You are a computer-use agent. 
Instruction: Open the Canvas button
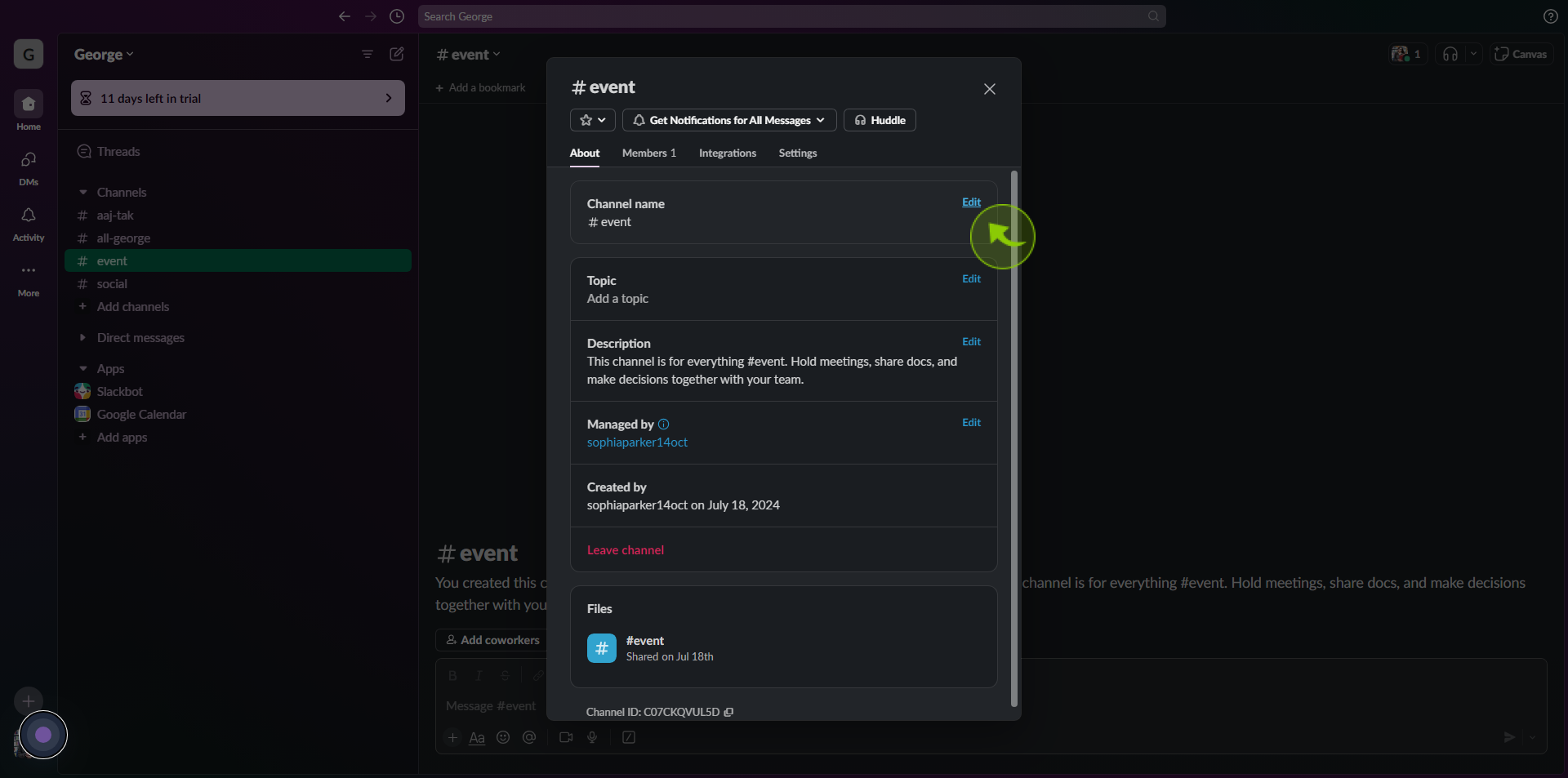pyautogui.click(x=1521, y=54)
